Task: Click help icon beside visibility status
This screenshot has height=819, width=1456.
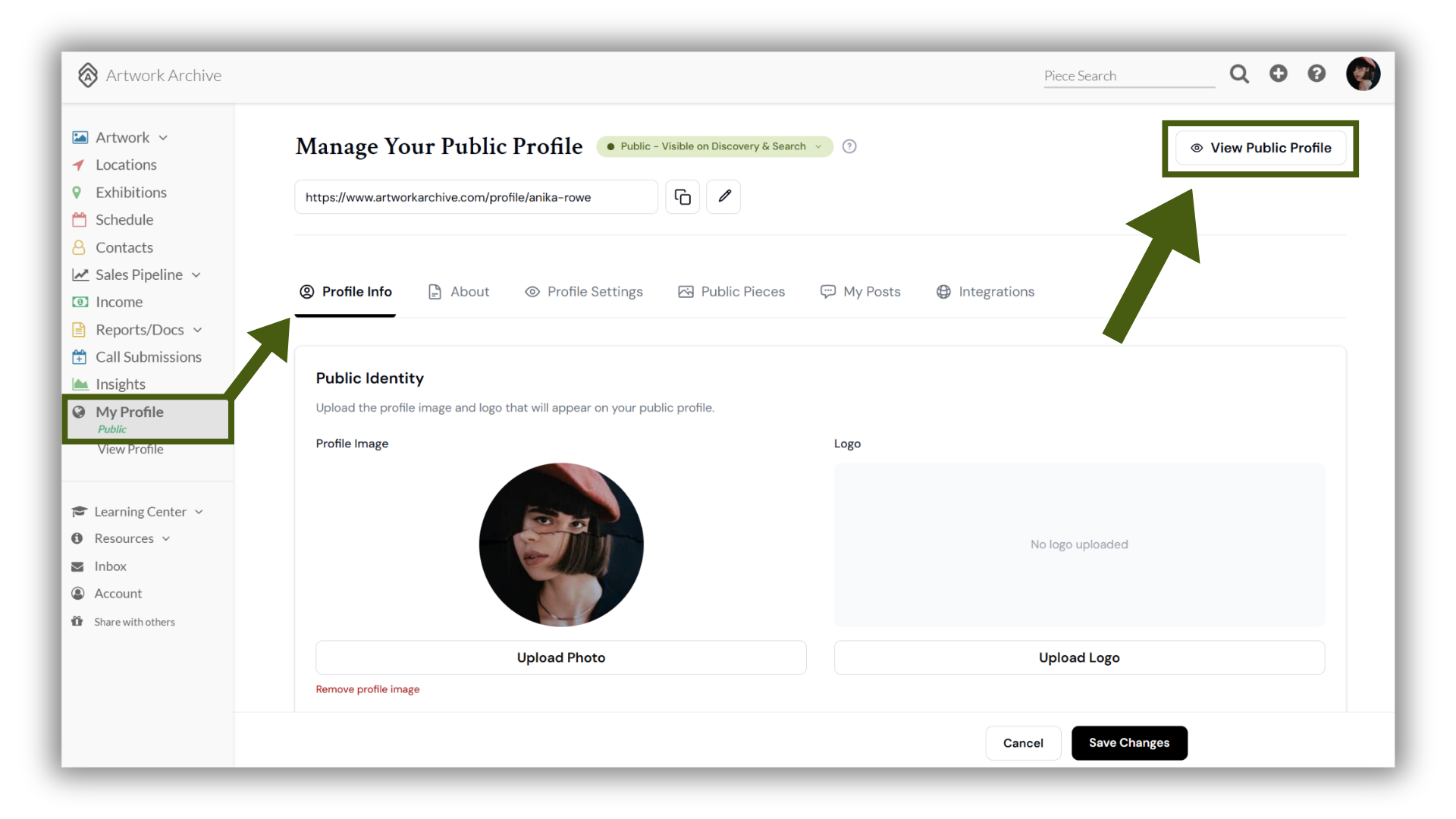Action: (849, 146)
